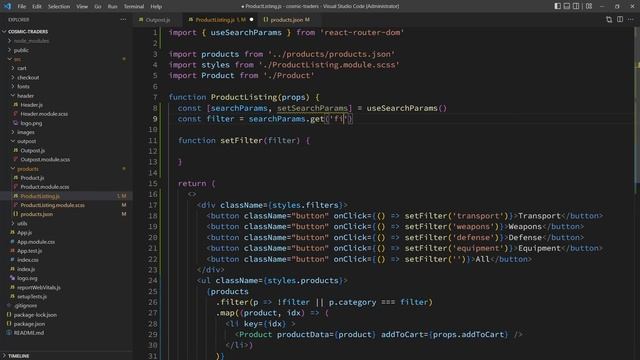This screenshot has width=640, height=360.
Task: Open logo.png file
Action: (31, 123)
